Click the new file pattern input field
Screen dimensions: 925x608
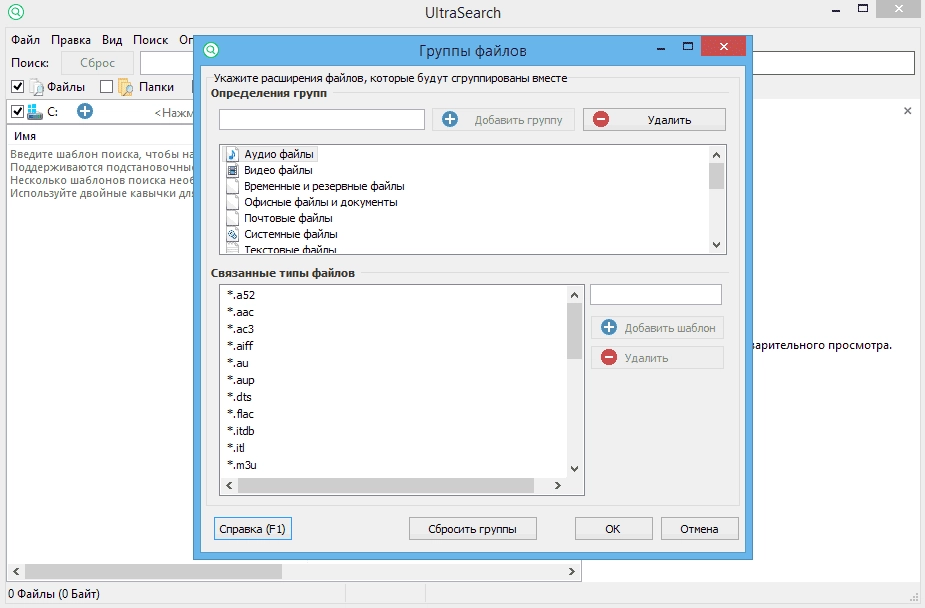(x=655, y=294)
